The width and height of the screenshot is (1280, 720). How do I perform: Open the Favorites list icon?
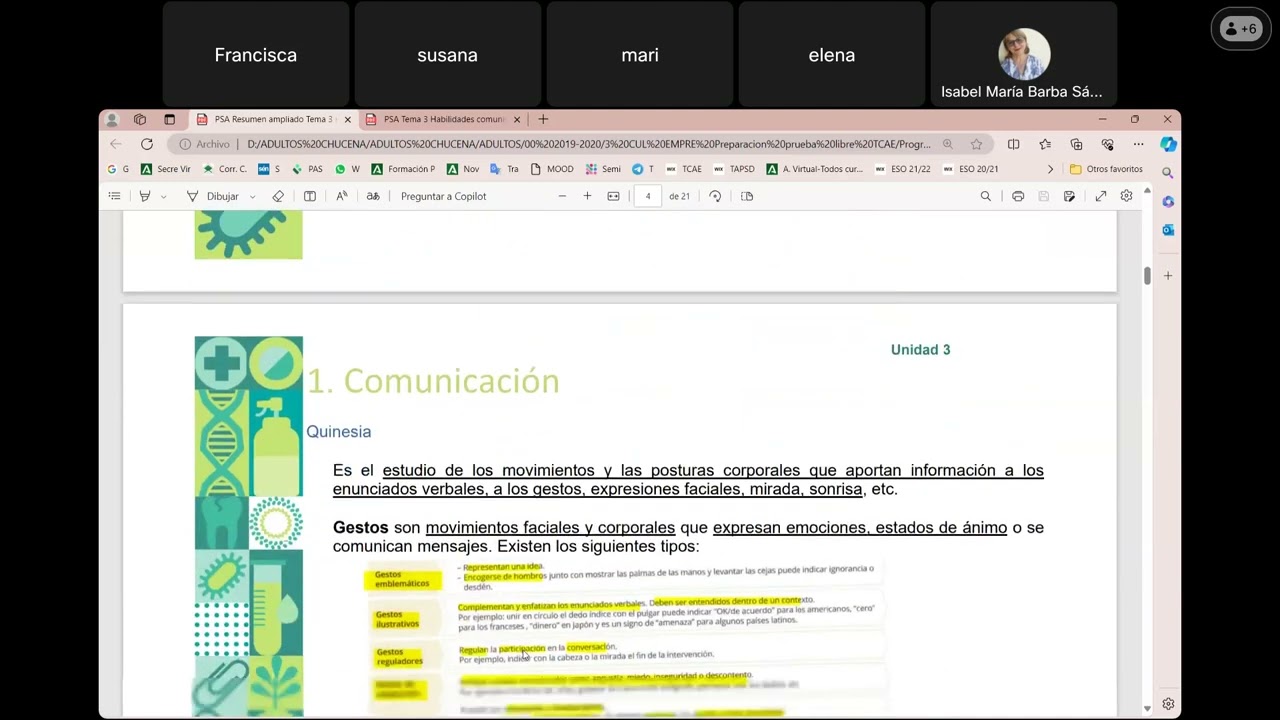[x=1045, y=144]
